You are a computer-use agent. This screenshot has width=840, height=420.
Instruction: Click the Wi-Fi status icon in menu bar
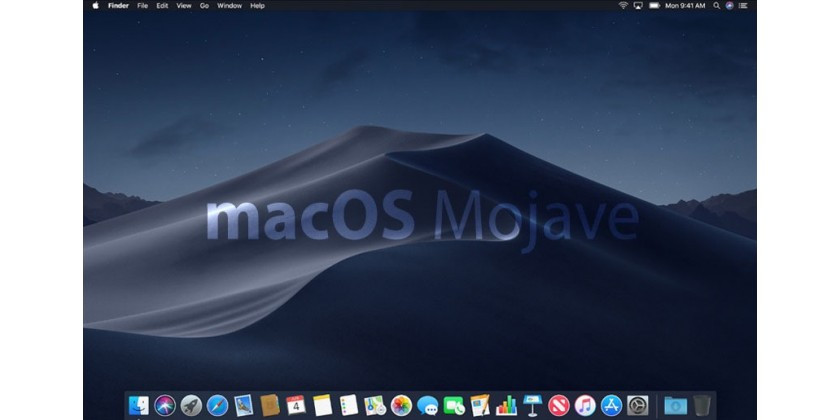tap(623, 5)
